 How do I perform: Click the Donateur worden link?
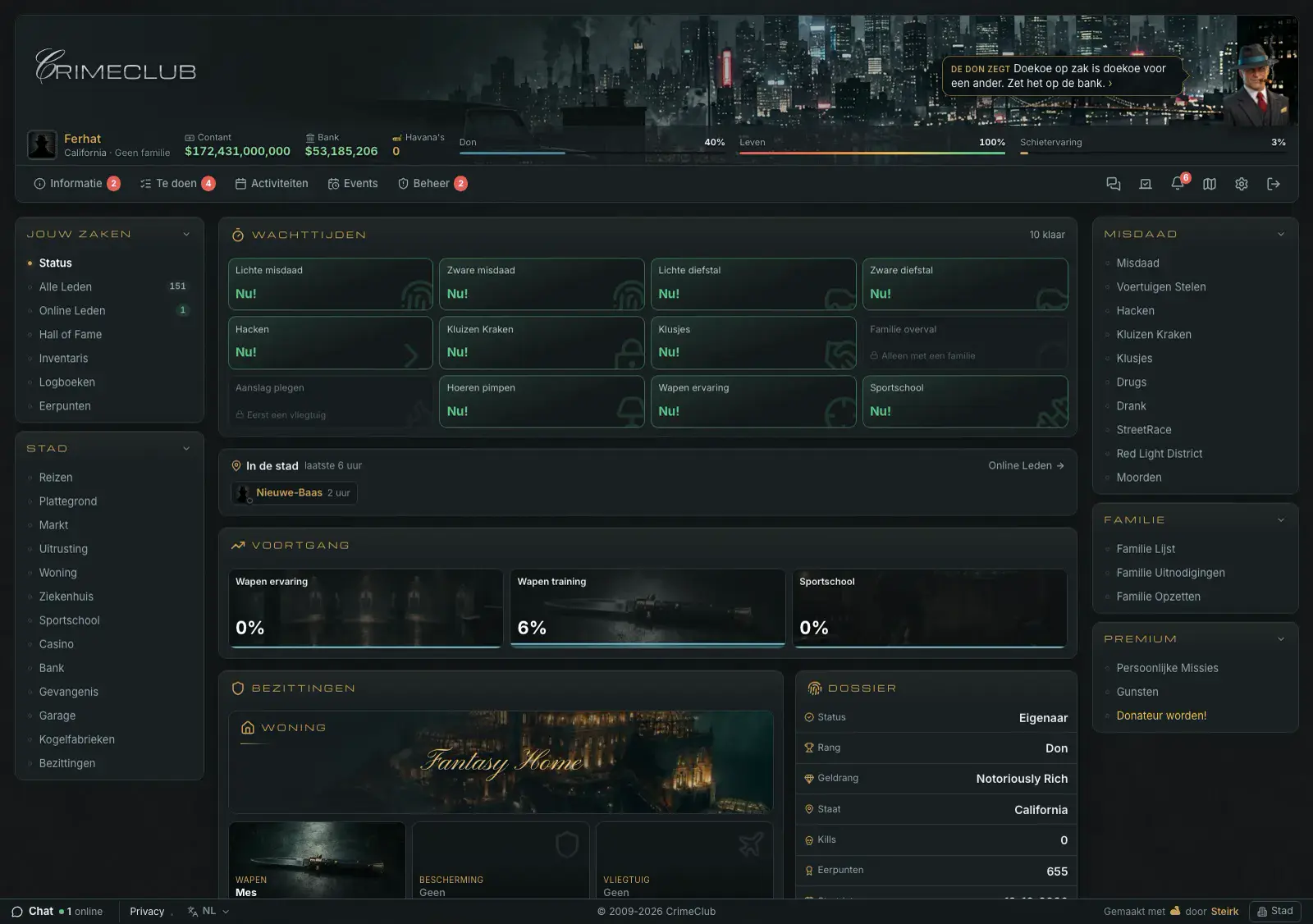click(1161, 716)
